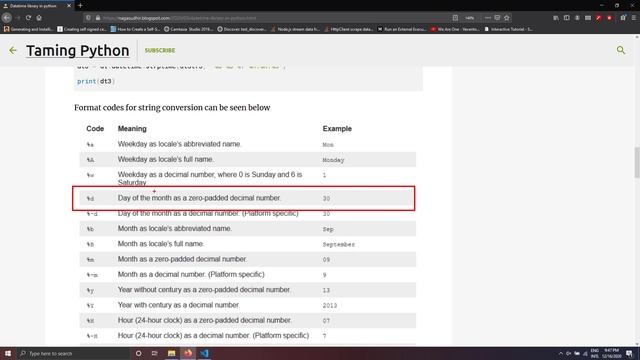Open Task View on the taskbar

click(155, 353)
